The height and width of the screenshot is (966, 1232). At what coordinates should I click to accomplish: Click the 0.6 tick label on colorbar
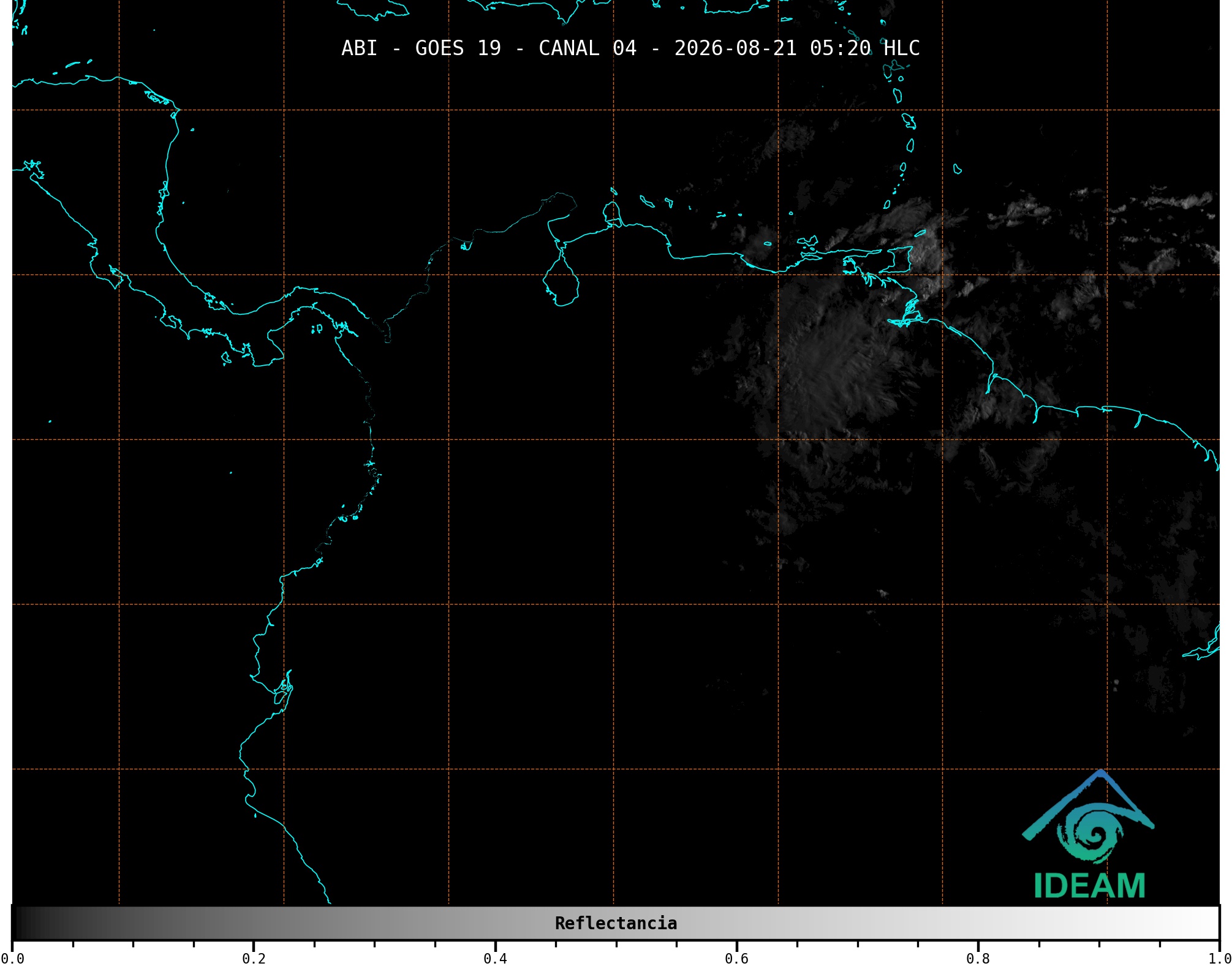[x=736, y=958]
